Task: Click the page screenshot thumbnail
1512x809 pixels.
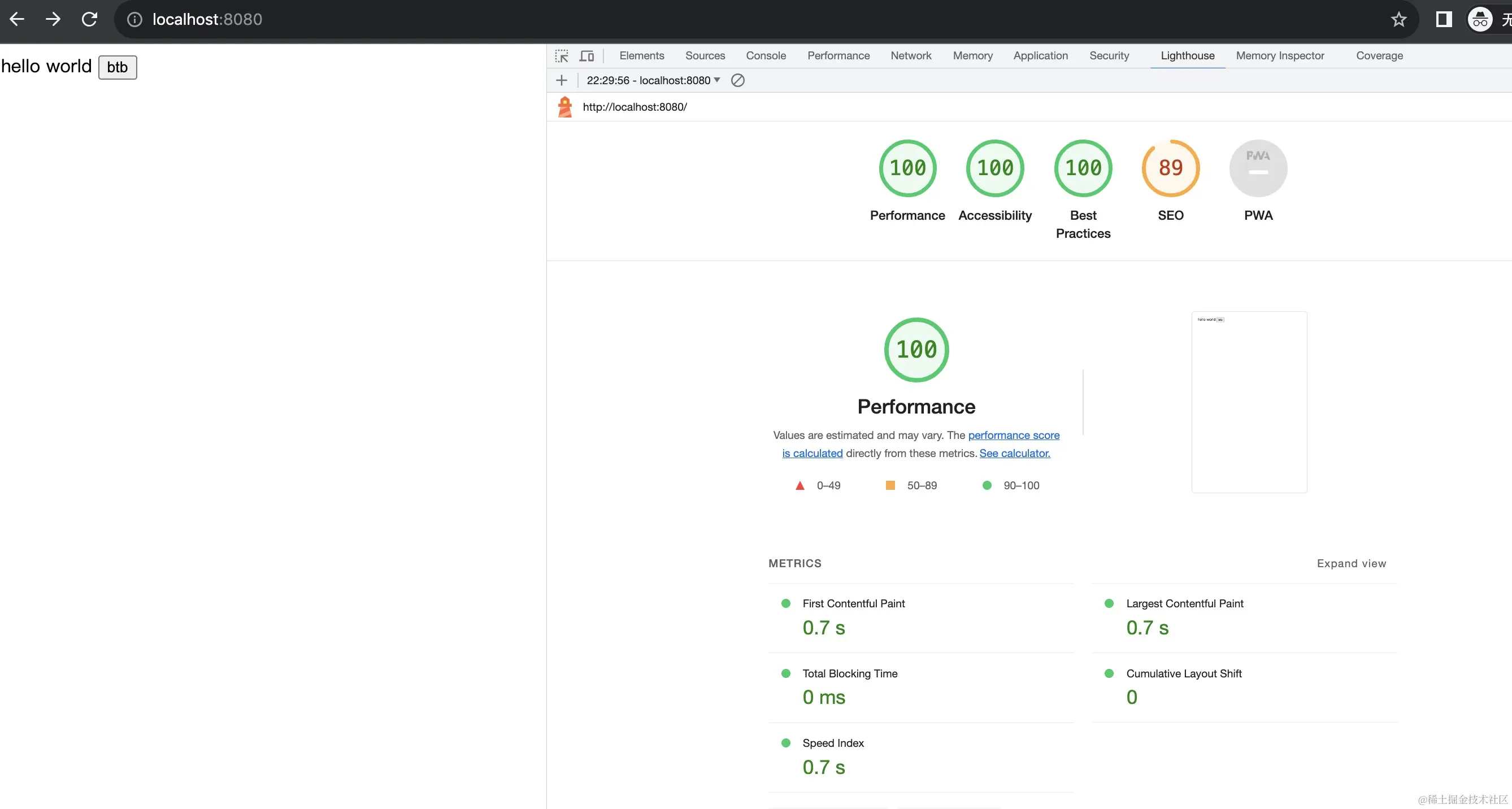Action: point(1249,402)
